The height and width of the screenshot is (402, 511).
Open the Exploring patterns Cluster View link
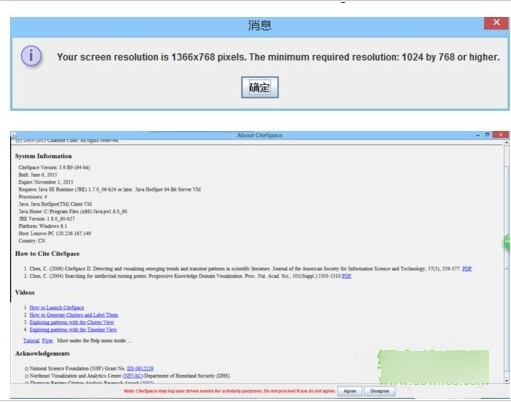tap(72, 322)
